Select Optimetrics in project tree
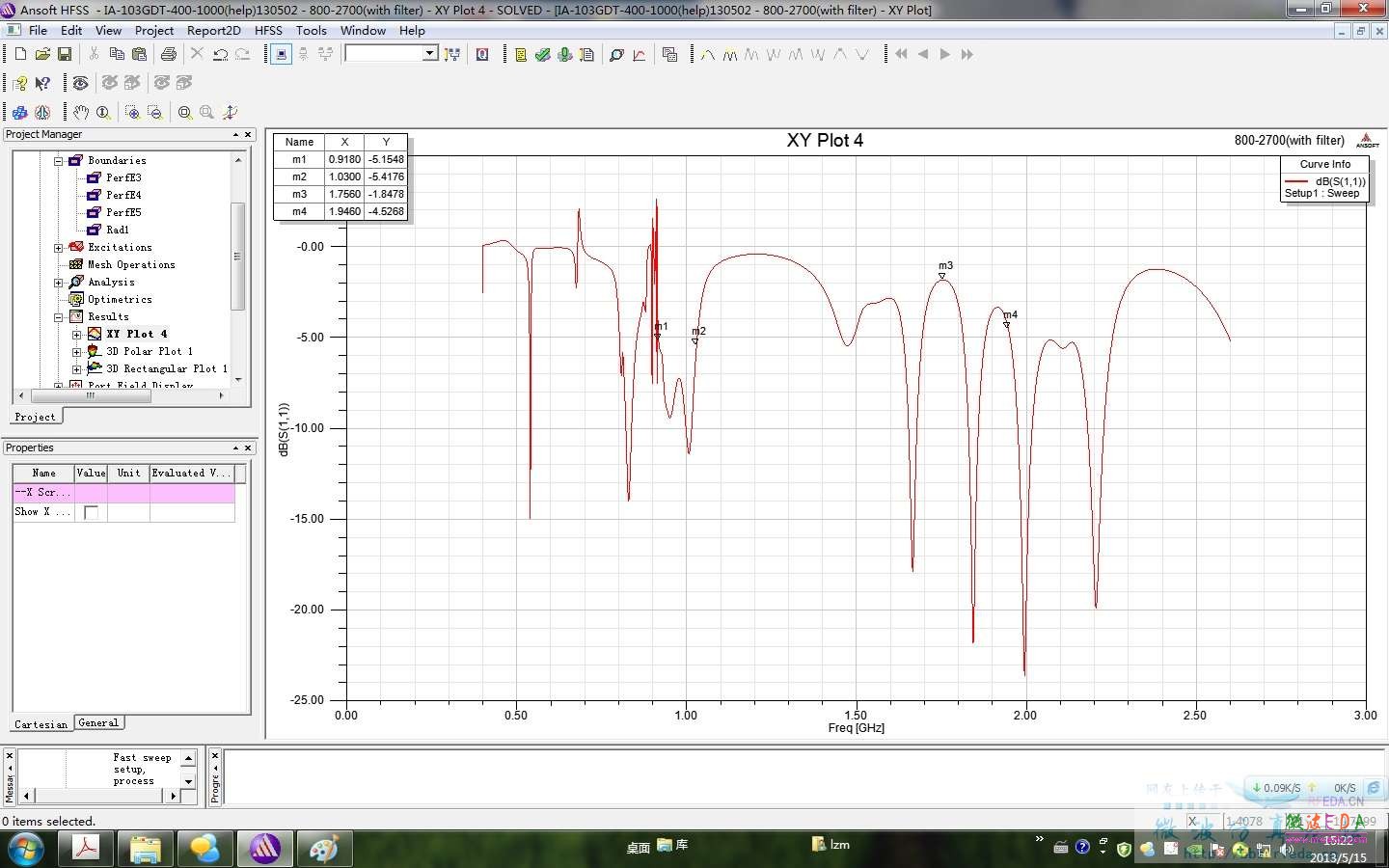This screenshot has width=1389, height=868. coord(120,300)
